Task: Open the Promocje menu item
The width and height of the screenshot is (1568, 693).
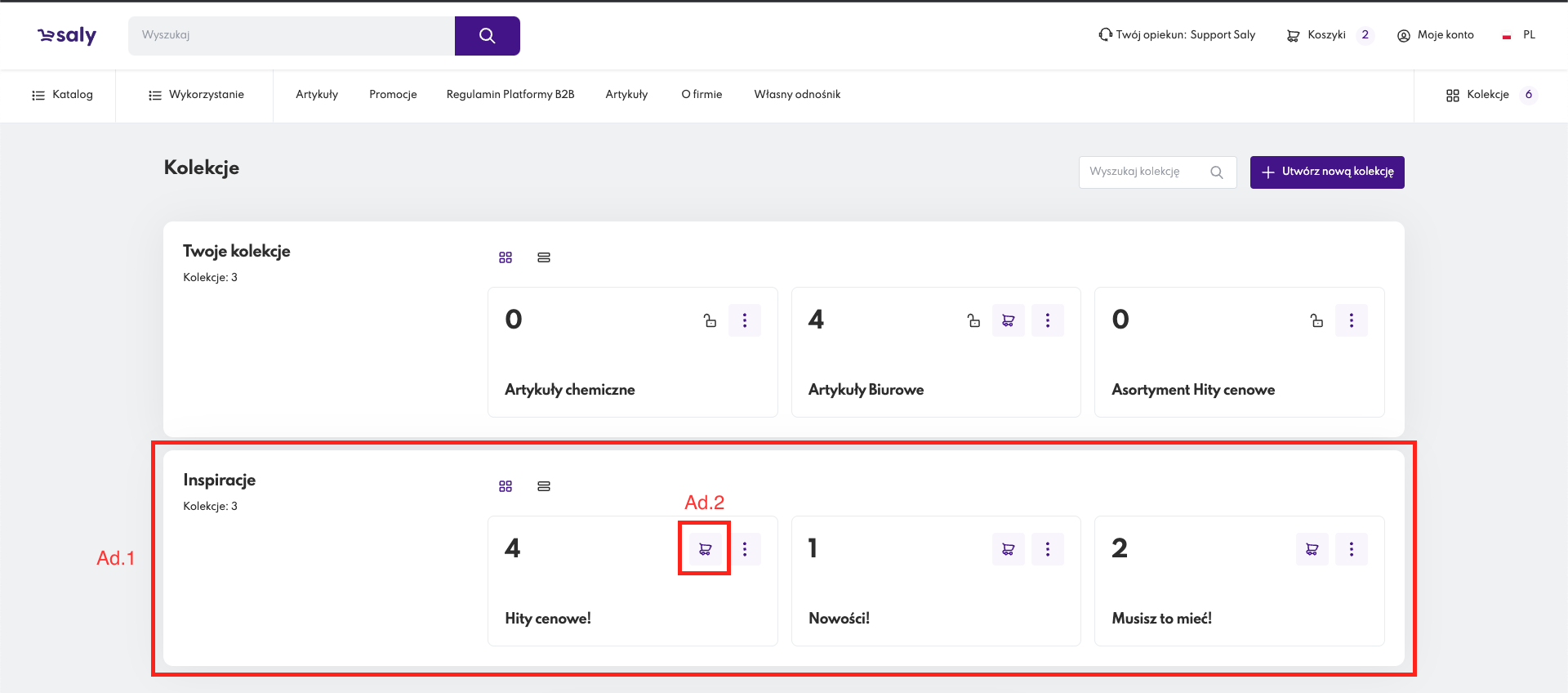Action: 393,95
